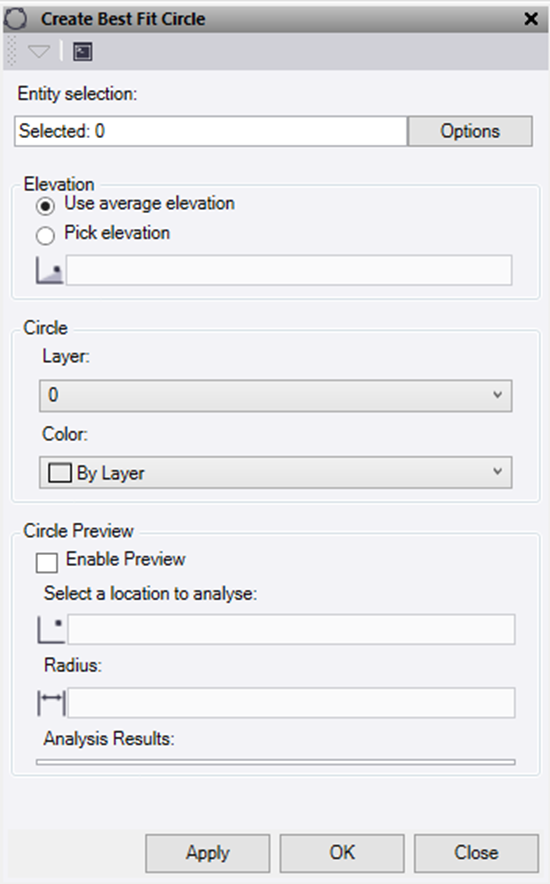Open the Layer dropdown
This screenshot has height=884, width=550.
pyautogui.click(x=276, y=395)
